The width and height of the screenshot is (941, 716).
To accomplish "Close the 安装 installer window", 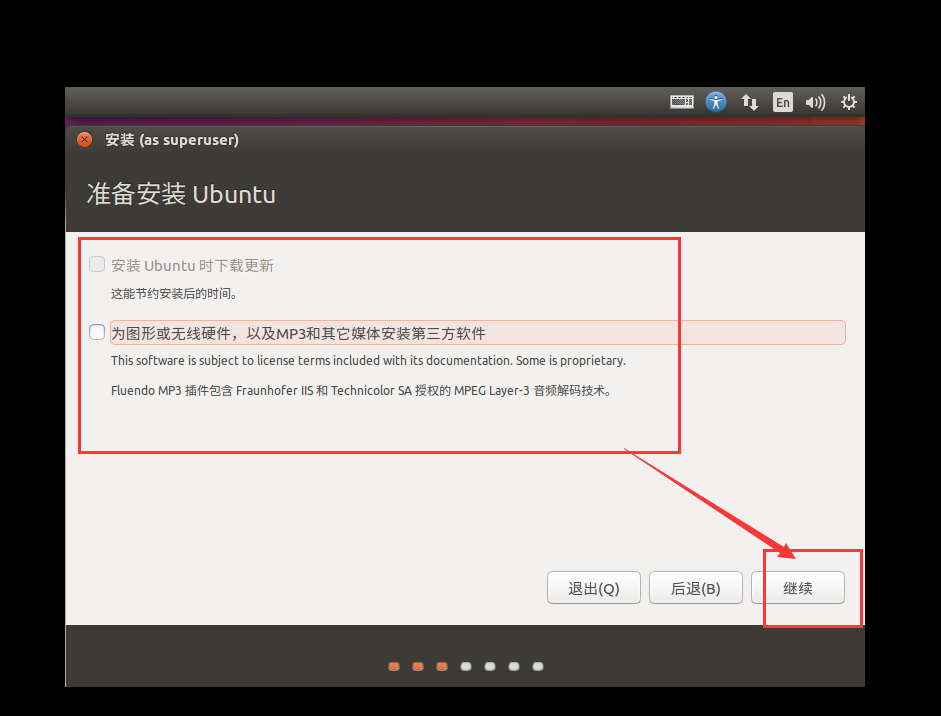I will coord(85,140).
